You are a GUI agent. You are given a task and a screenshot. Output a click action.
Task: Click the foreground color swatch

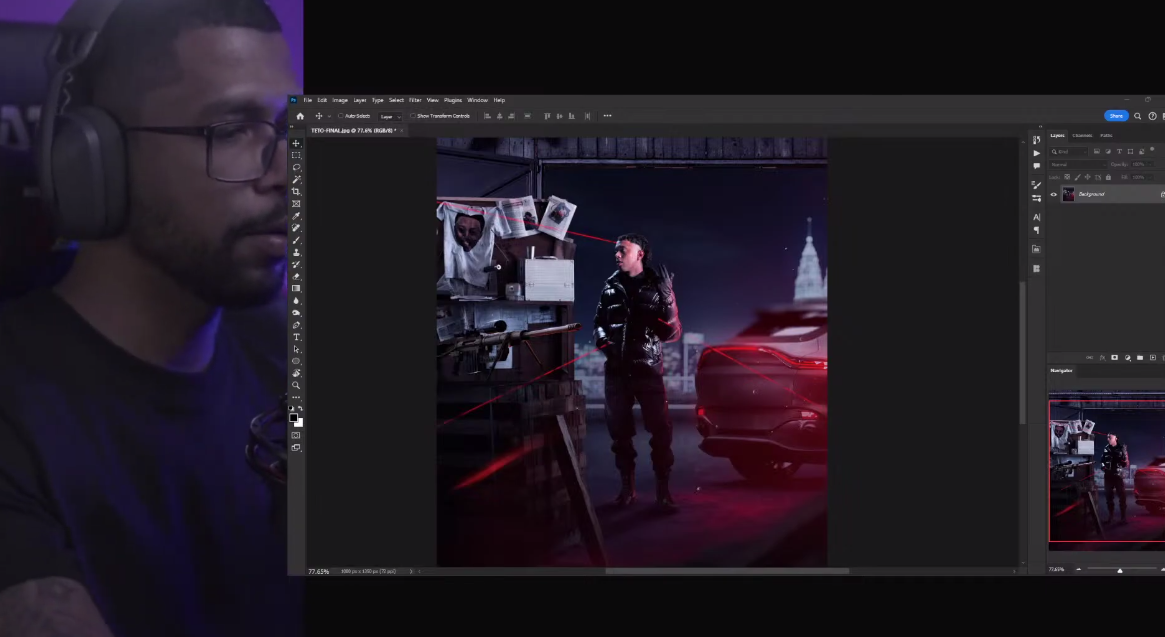[294, 418]
